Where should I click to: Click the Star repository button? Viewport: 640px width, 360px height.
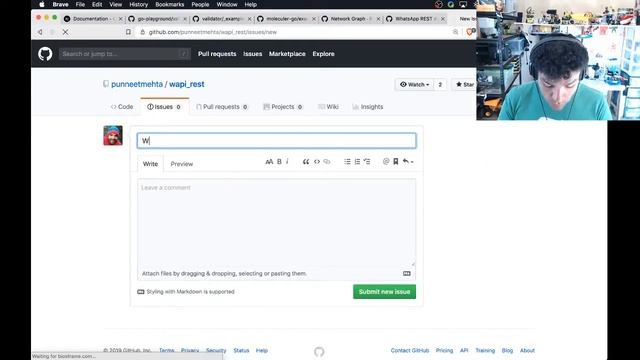(464, 84)
